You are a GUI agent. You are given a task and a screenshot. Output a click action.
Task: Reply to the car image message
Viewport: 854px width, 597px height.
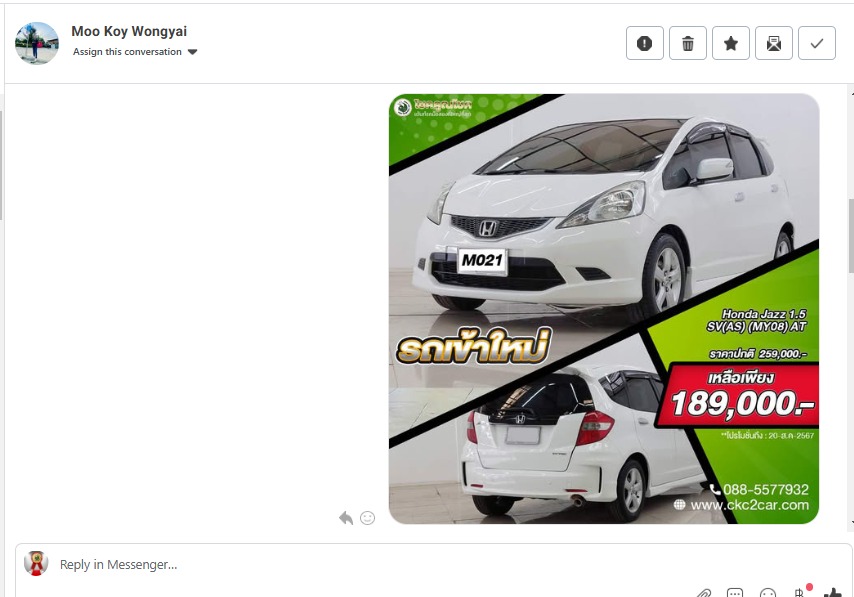[346, 518]
